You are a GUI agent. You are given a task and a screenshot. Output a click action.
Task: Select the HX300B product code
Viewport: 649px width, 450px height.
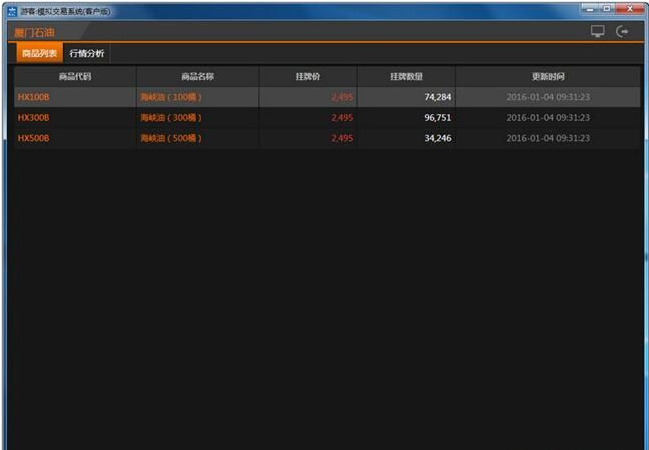click(x=34, y=117)
